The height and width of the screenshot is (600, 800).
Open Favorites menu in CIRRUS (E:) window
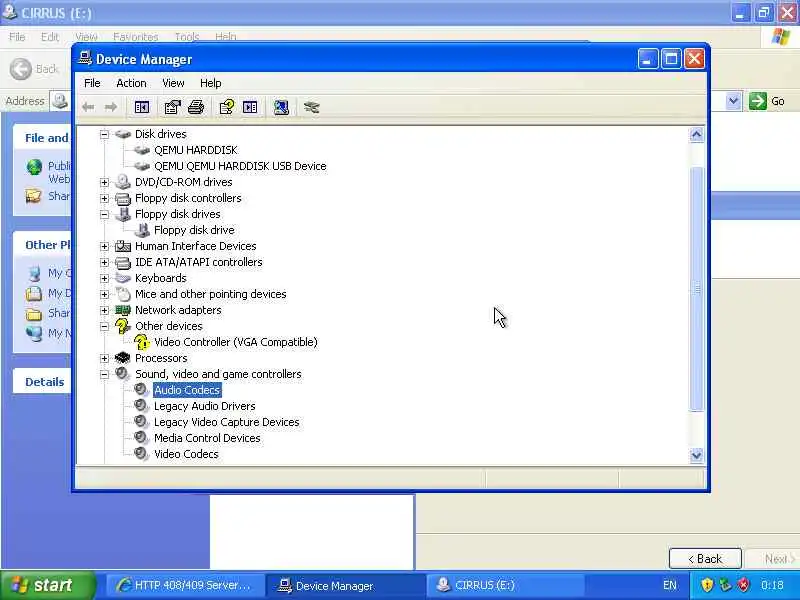(x=136, y=37)
